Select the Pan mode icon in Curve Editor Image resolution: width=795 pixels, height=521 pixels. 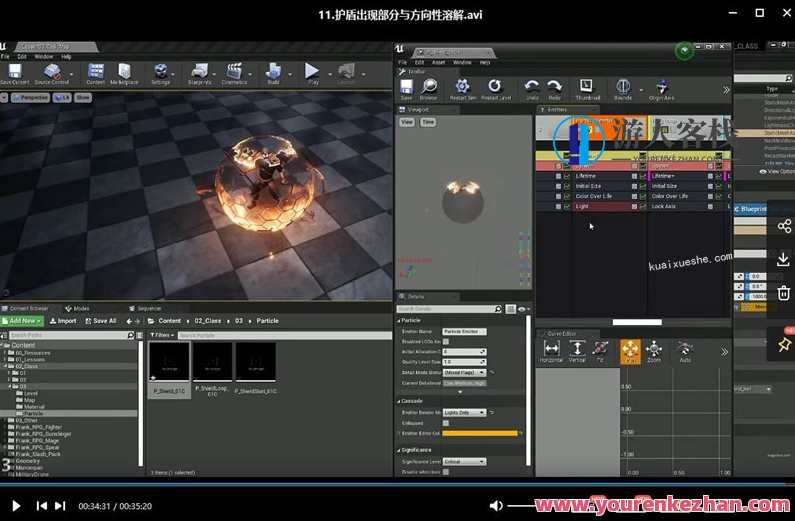click(x=630, y=350)
